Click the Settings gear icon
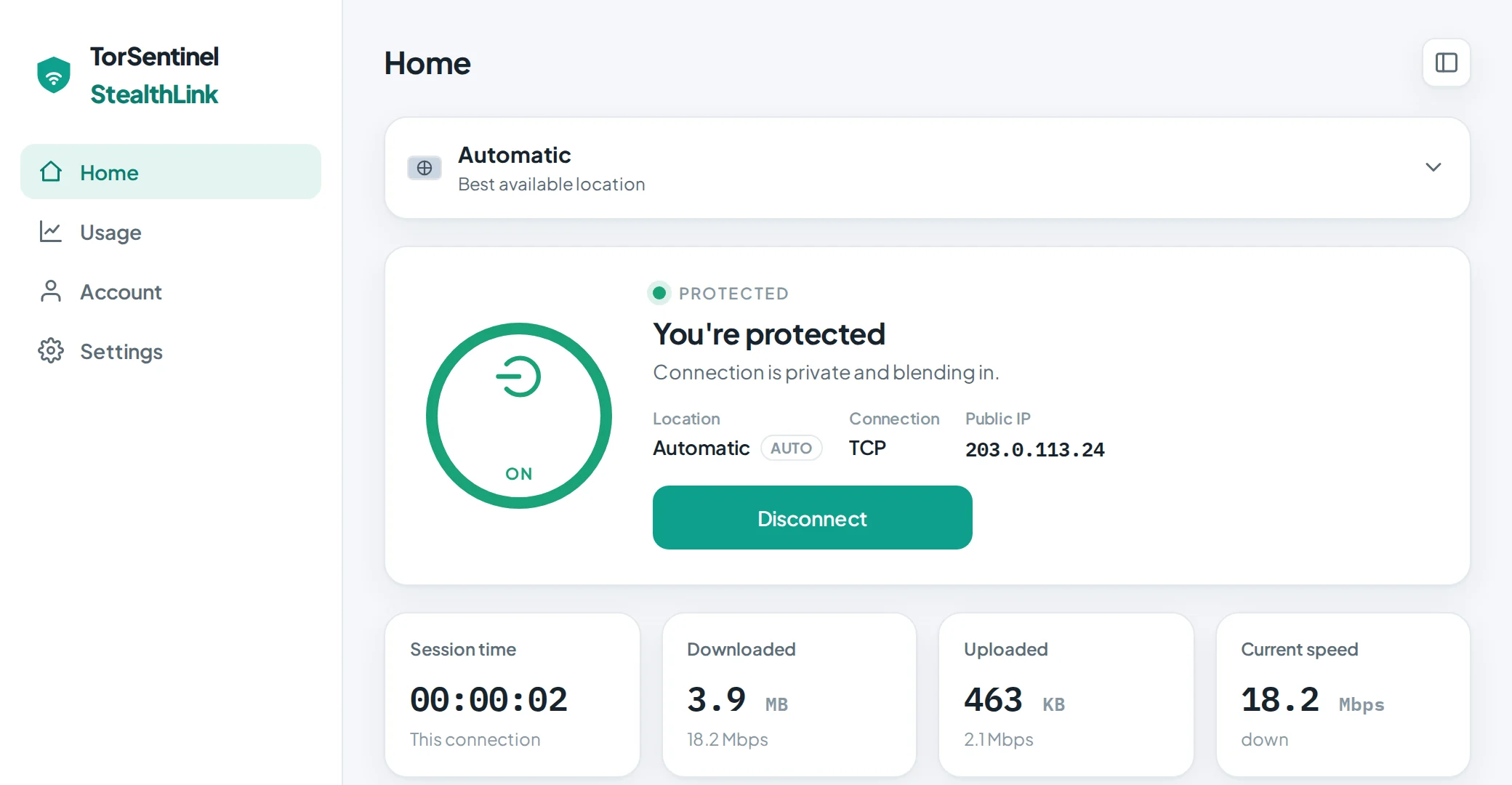The height and width of the screenshot is (785, 1512). (51, 351)
